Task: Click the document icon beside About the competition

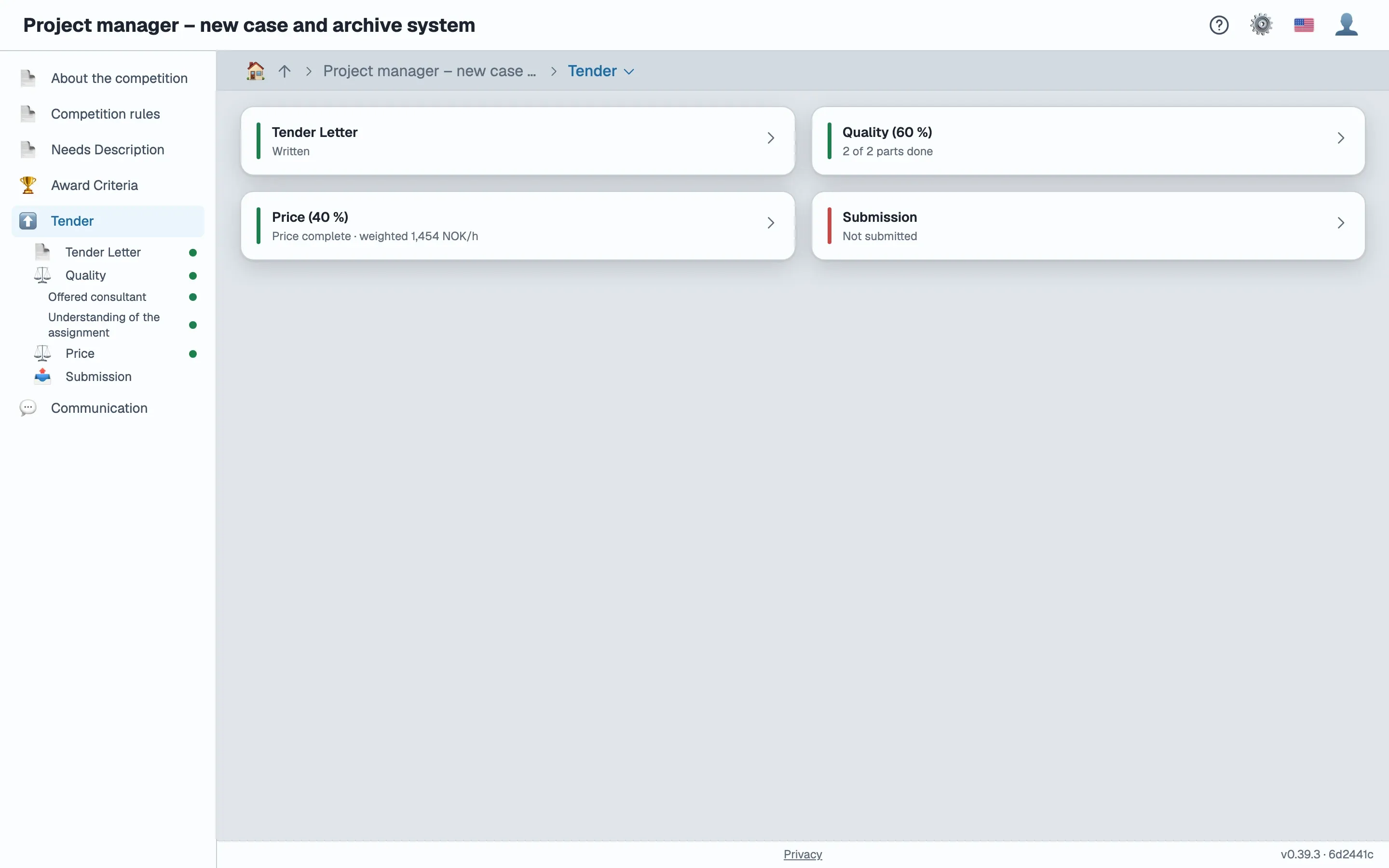Action: pos(27,78)
